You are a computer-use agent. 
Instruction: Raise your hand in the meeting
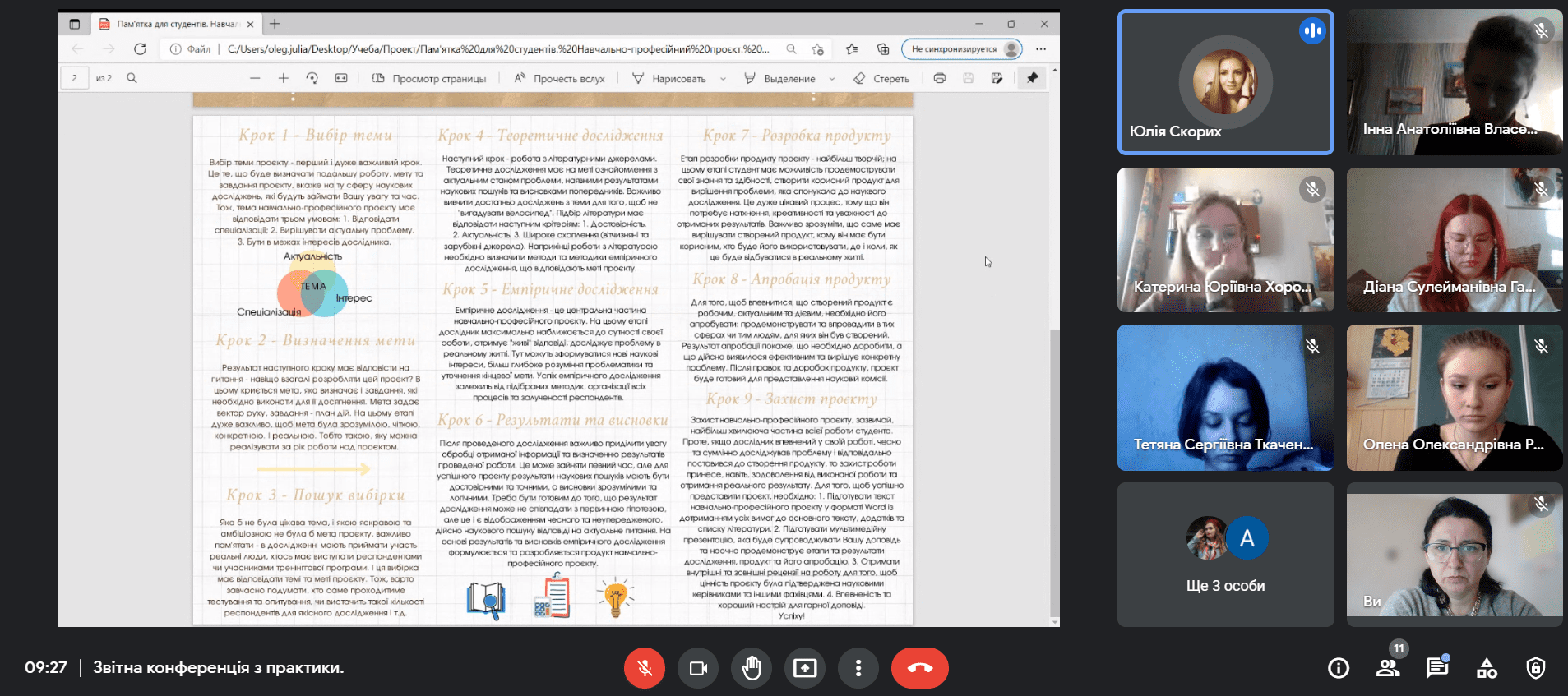point(752,668)
